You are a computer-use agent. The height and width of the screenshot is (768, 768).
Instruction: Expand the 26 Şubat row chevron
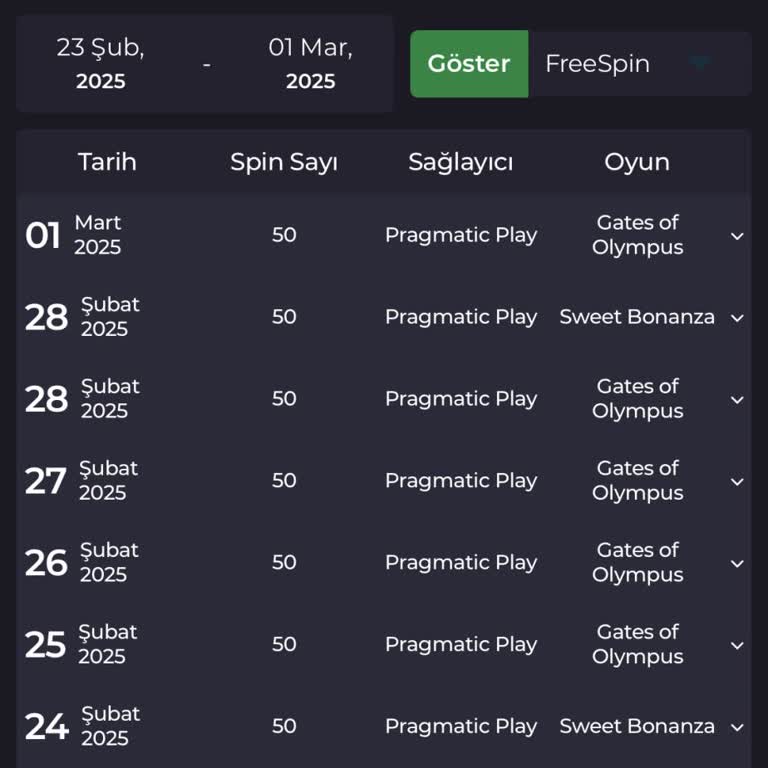pyautogui.click(x=737, y=564)
